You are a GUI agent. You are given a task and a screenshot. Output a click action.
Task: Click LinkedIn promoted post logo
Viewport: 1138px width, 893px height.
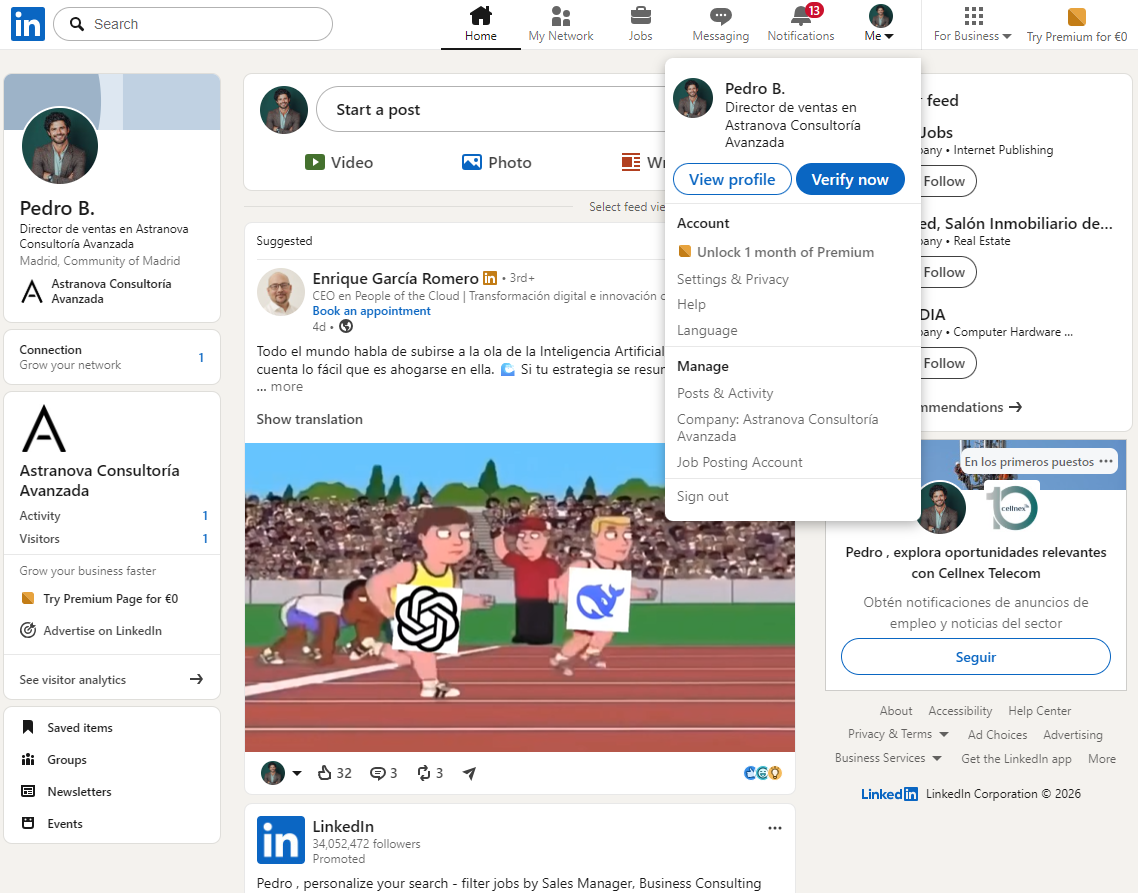pos(281,840)
